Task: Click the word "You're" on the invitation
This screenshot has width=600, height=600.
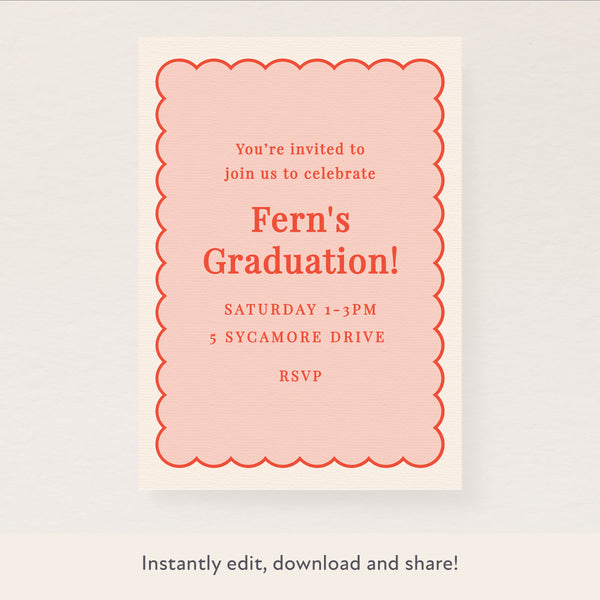Action: click(x=257, y=149)
